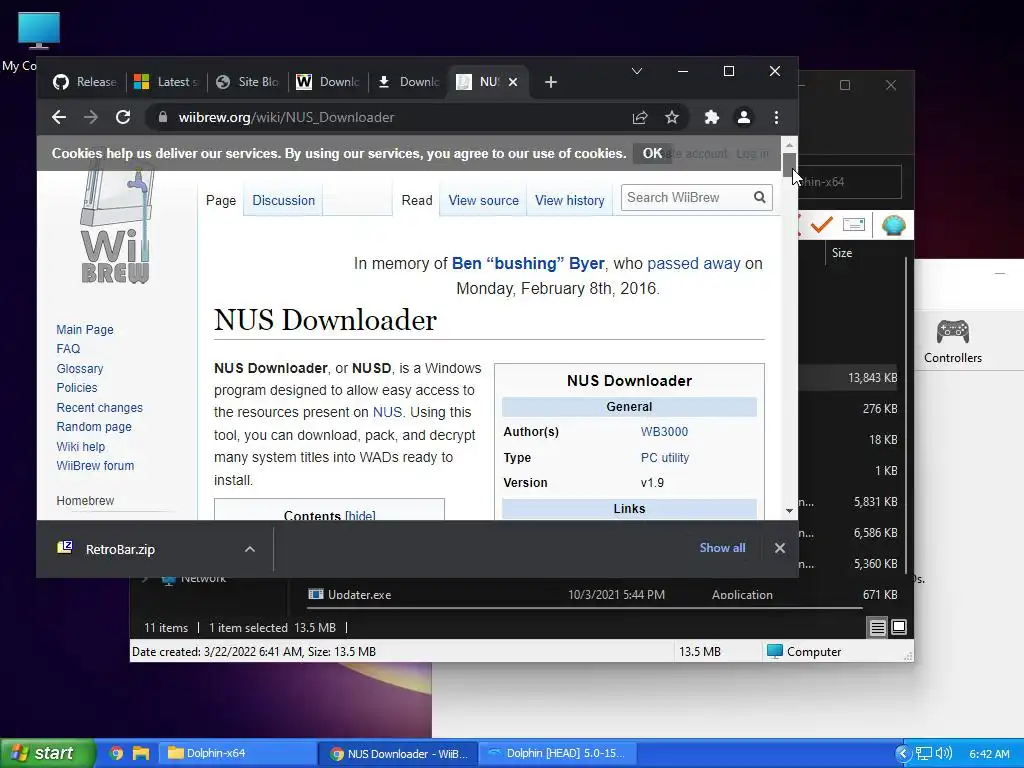1024x768 pixels.
Task: Hide the Contents box
Action: point(360,515)
